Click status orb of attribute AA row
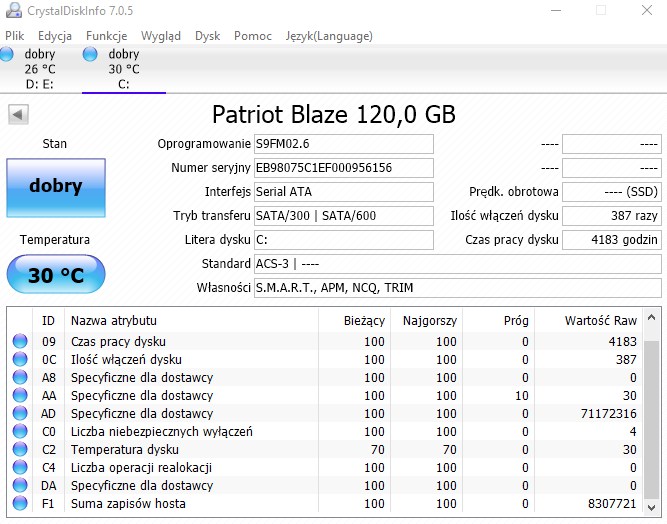667x524 pixels. [x=20, y=395]
